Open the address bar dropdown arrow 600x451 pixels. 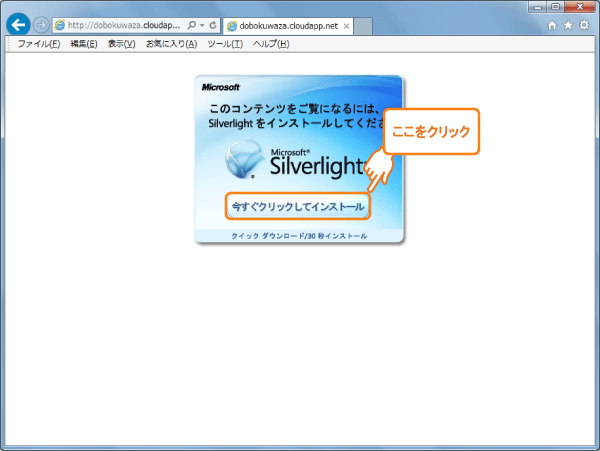[x=202, y=26]
